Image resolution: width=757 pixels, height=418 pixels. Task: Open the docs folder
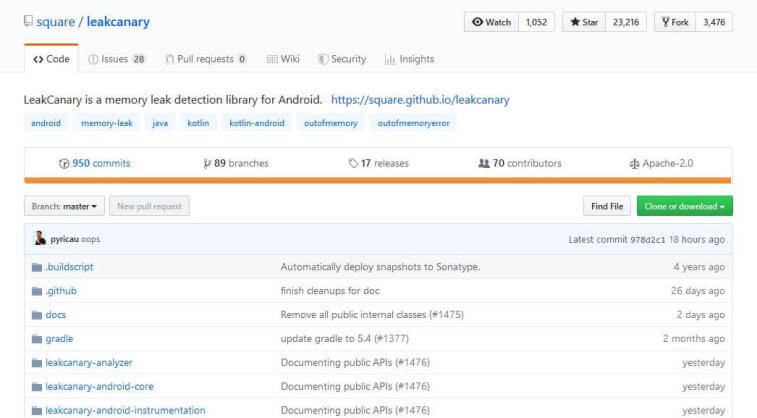tap(56, 315)
